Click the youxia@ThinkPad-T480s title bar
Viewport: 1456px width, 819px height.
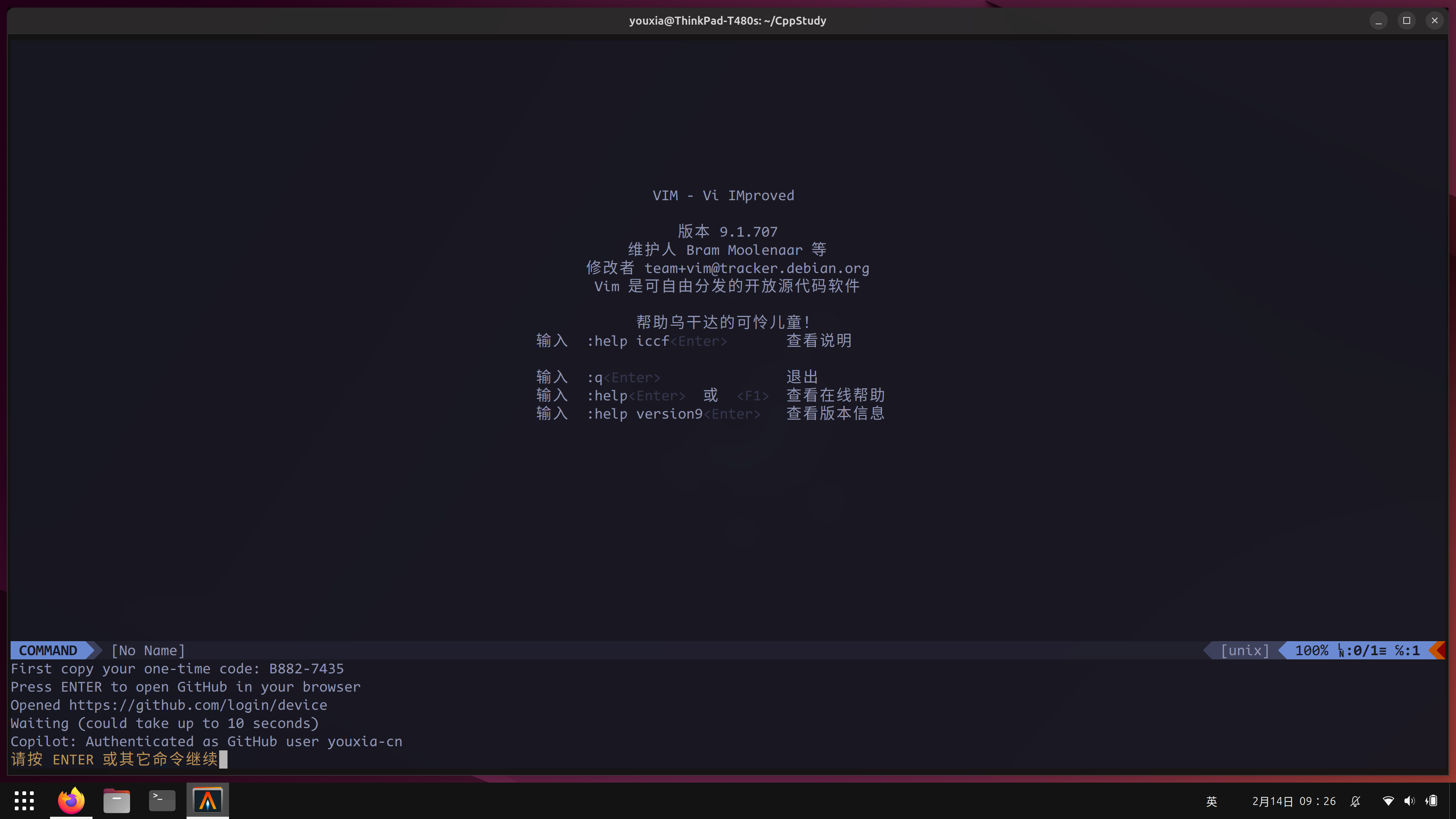point(728,20)
